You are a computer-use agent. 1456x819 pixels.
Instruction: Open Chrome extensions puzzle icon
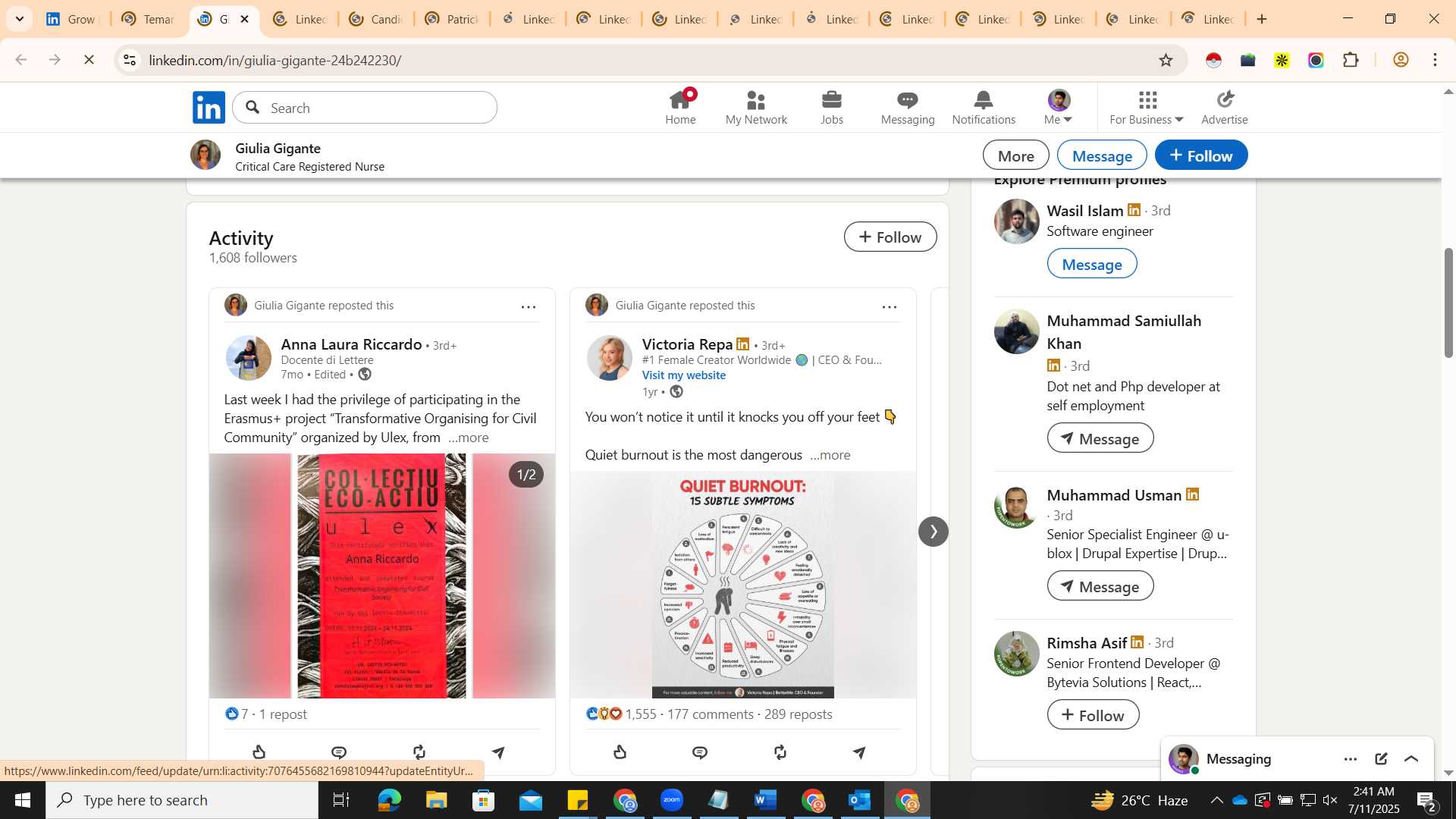click(x=1351, y=60)
